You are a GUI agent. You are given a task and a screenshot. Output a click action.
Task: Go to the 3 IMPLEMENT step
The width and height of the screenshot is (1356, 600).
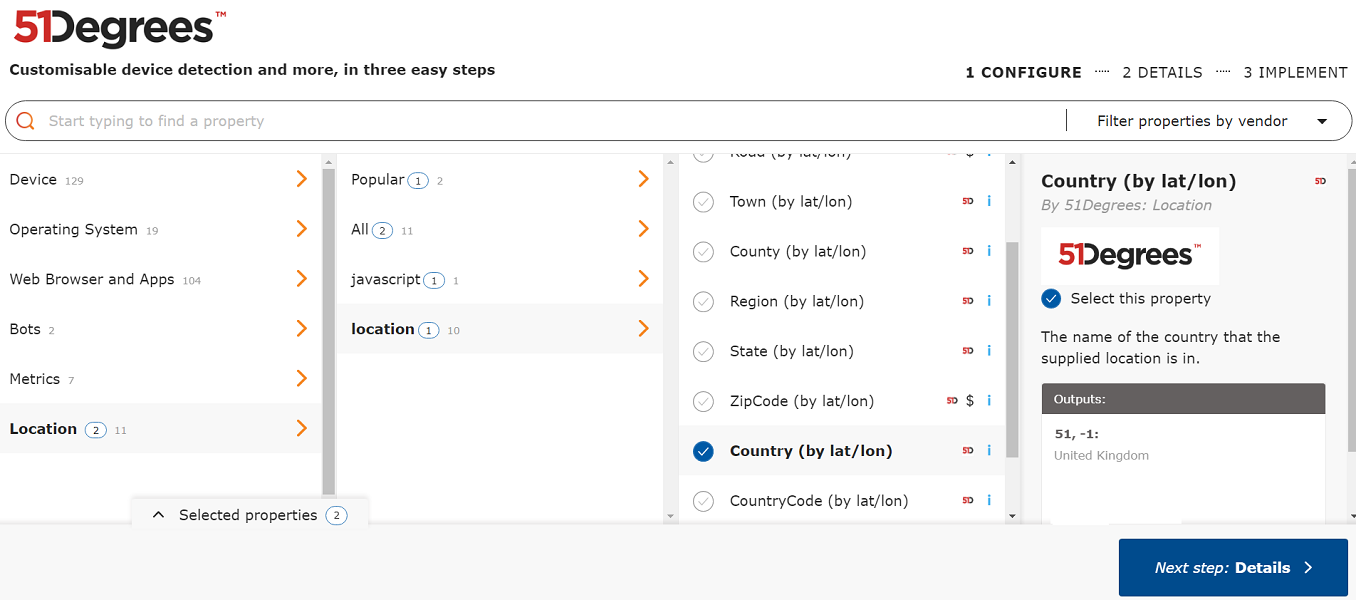(1295, 72)
